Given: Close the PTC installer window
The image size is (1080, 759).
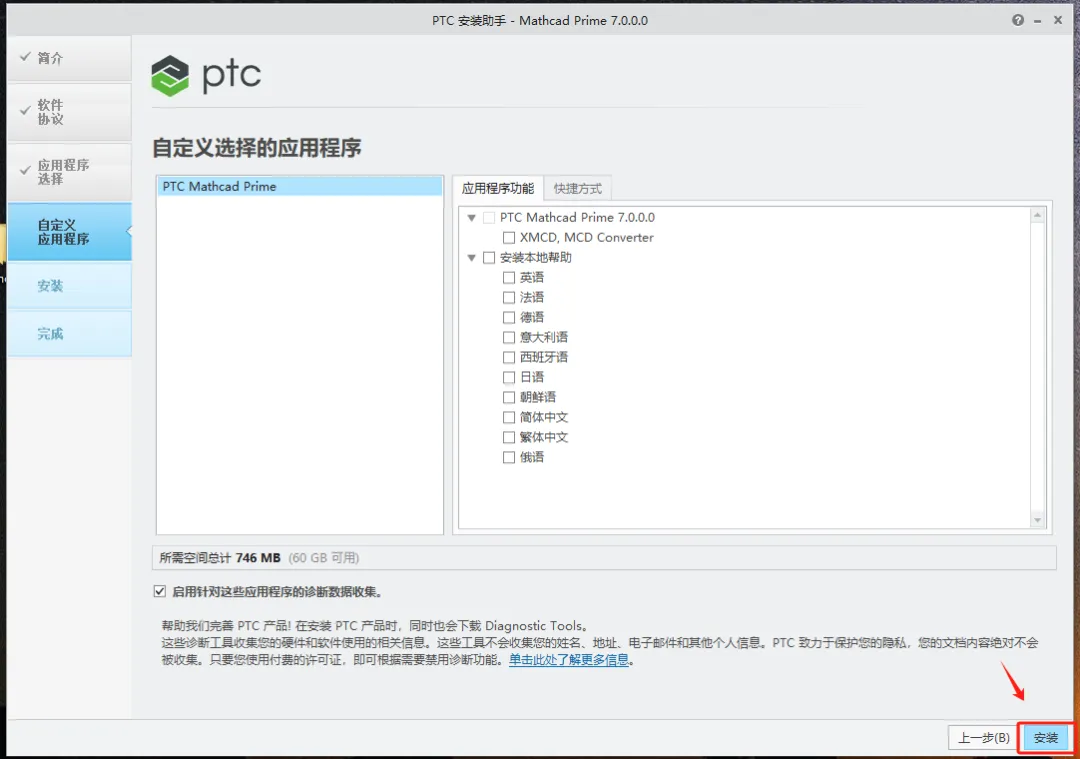Looking at the screenshot, I should click(1058, 21).
